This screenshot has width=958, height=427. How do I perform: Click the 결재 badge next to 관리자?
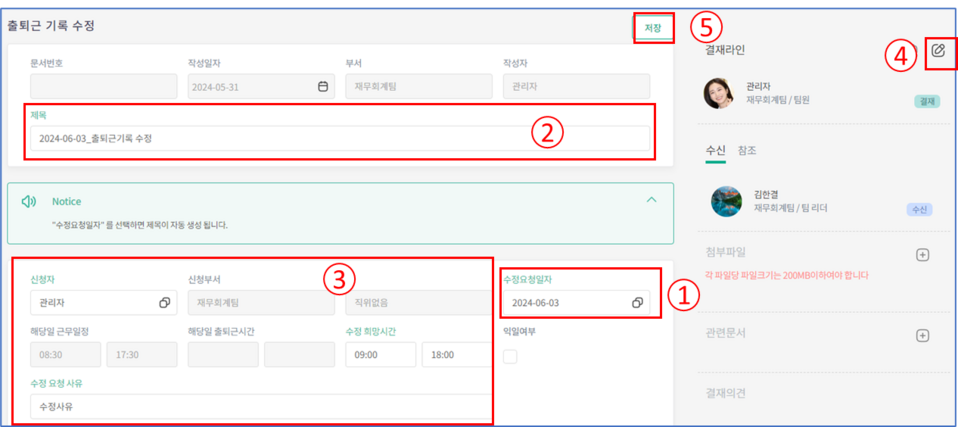[x=926, y=102]
